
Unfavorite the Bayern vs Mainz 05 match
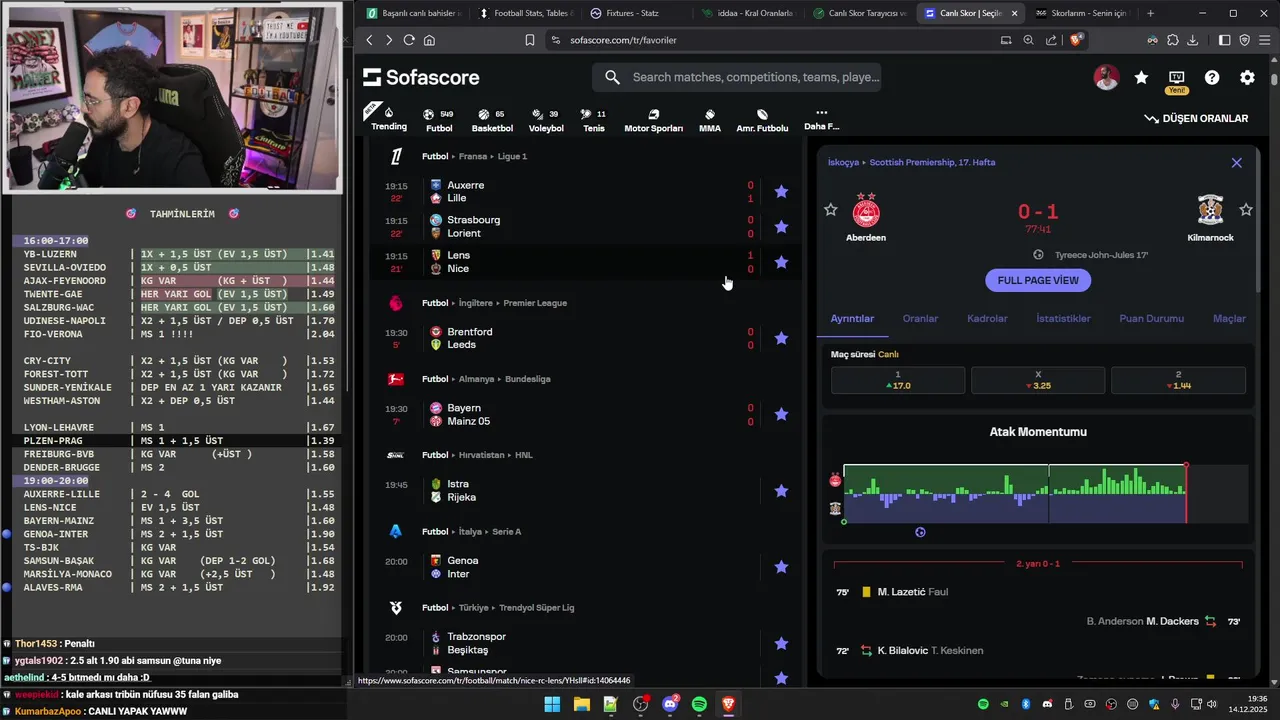pos(781,414)
